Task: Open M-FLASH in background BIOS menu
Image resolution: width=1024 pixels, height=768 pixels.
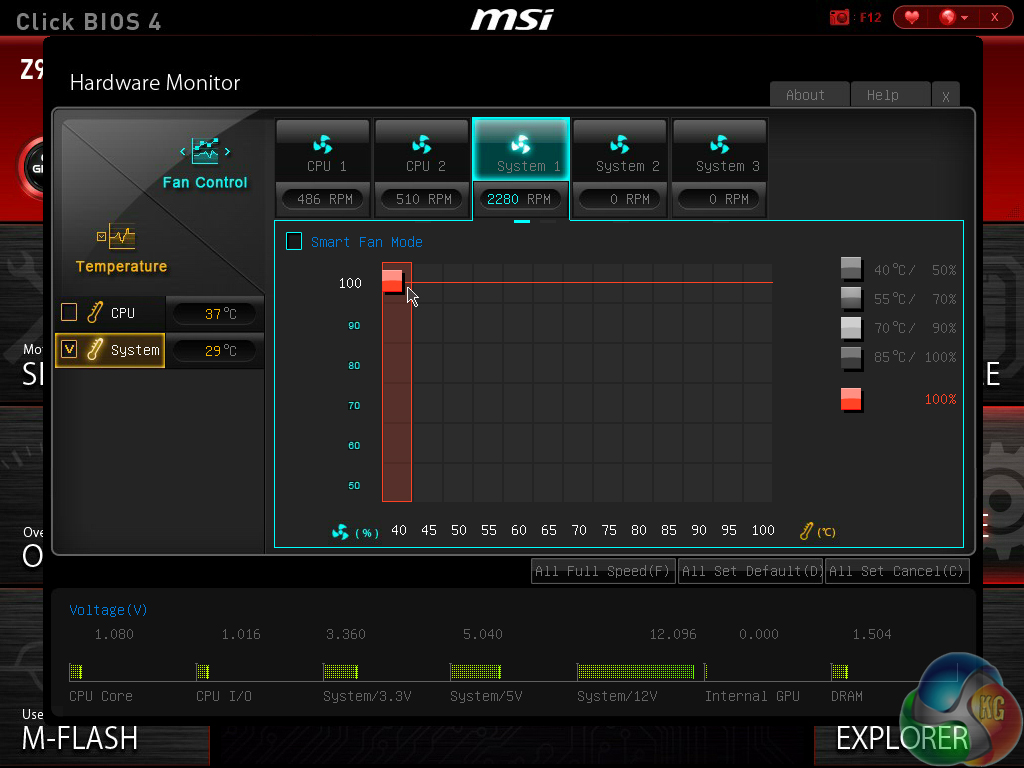Action: [x=80, y=739]
